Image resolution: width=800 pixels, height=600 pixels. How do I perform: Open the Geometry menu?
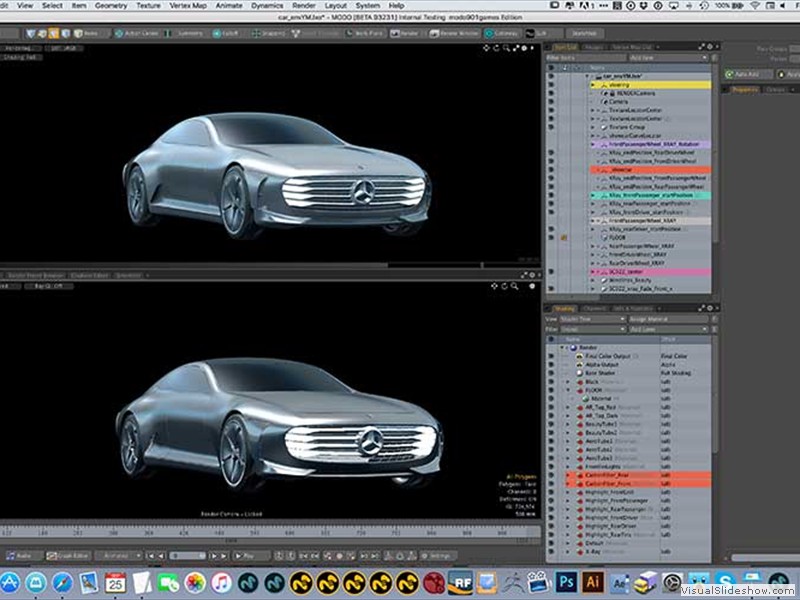pyautogui.click(x=111, y=6)
